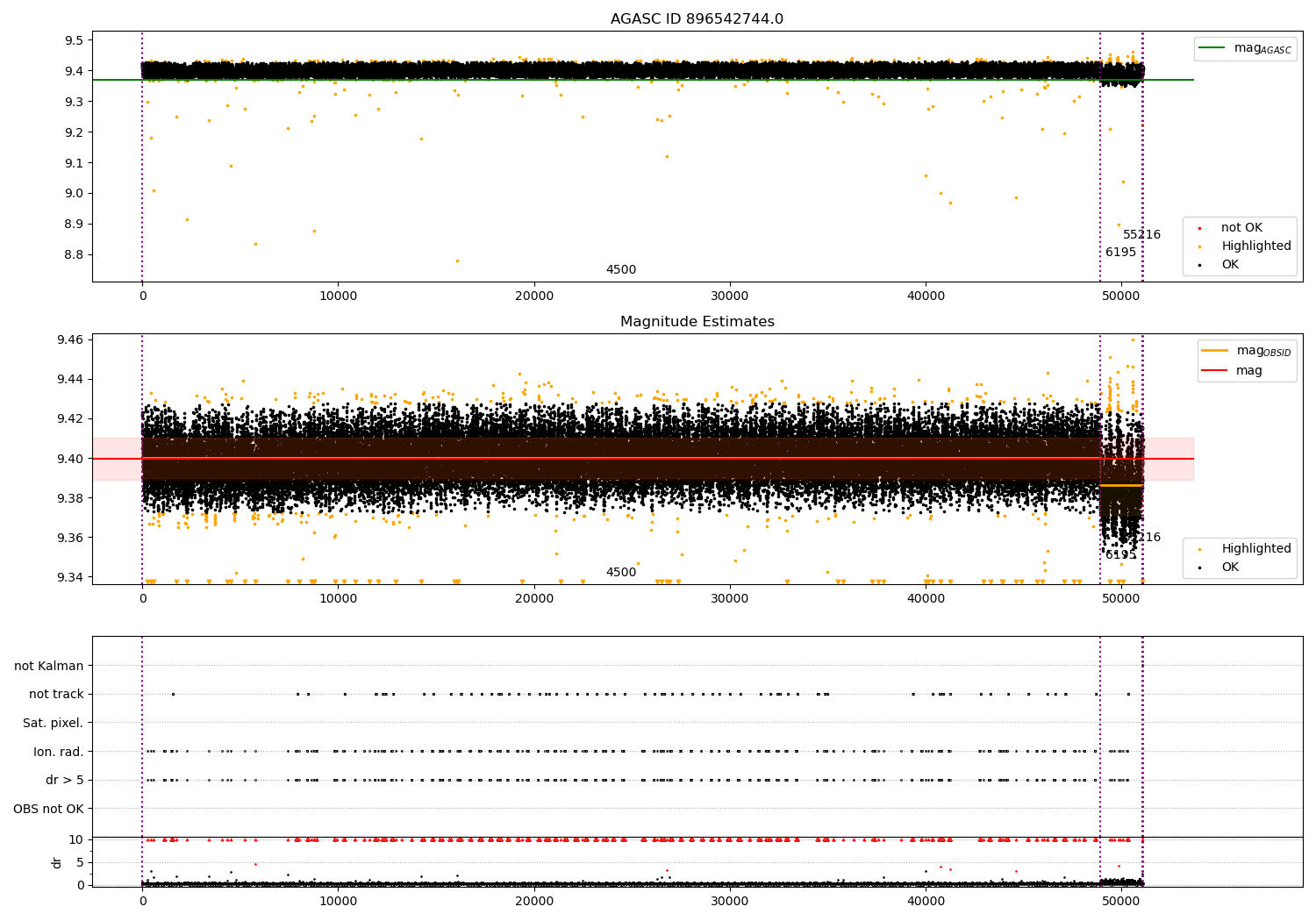The width and height of the screenshot is (1316, 921).
Task: Select 'OK' legend entry in the top plot
Action: (x=1230, y=265)
